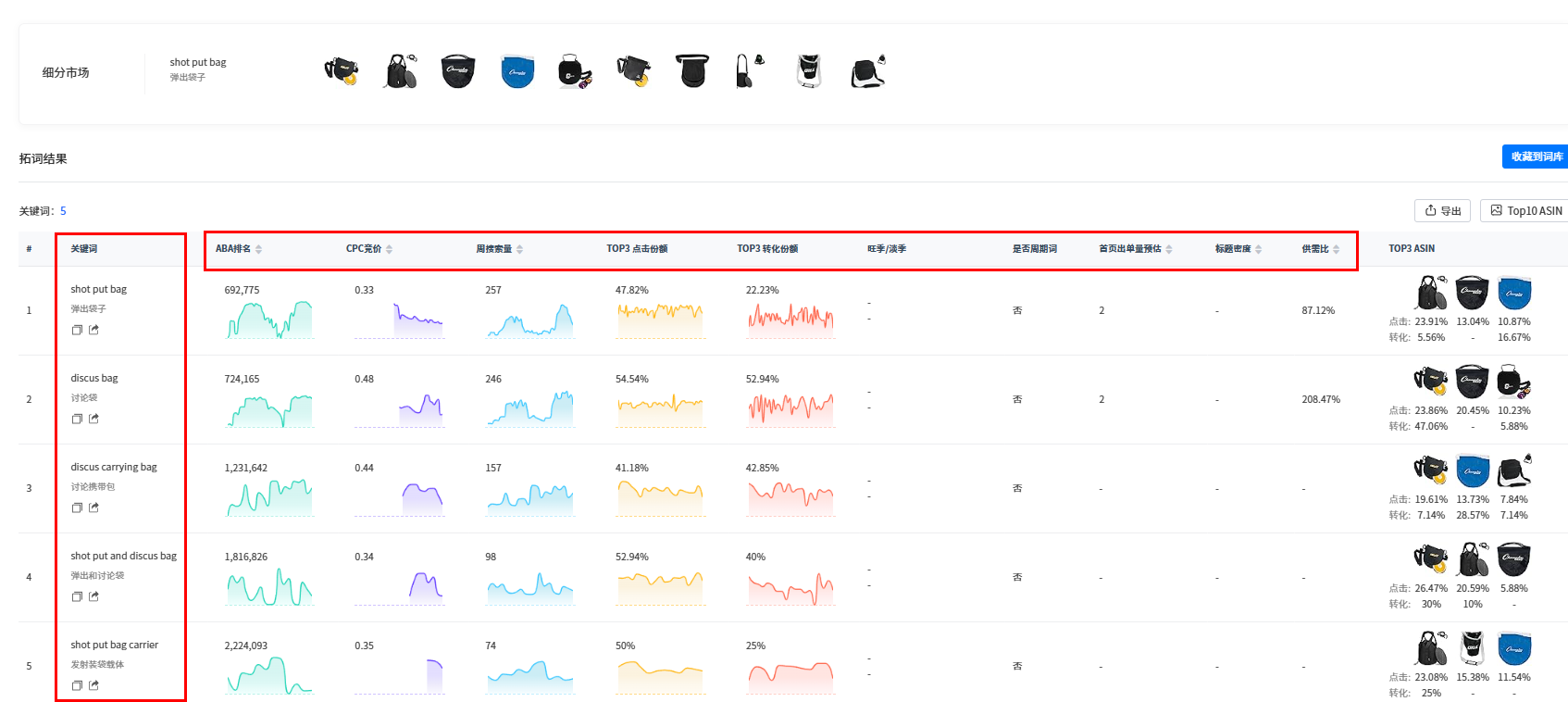The image size is (1568, 702).
Task: Click the blue 收藏到词库 button
Action: 1536,157
